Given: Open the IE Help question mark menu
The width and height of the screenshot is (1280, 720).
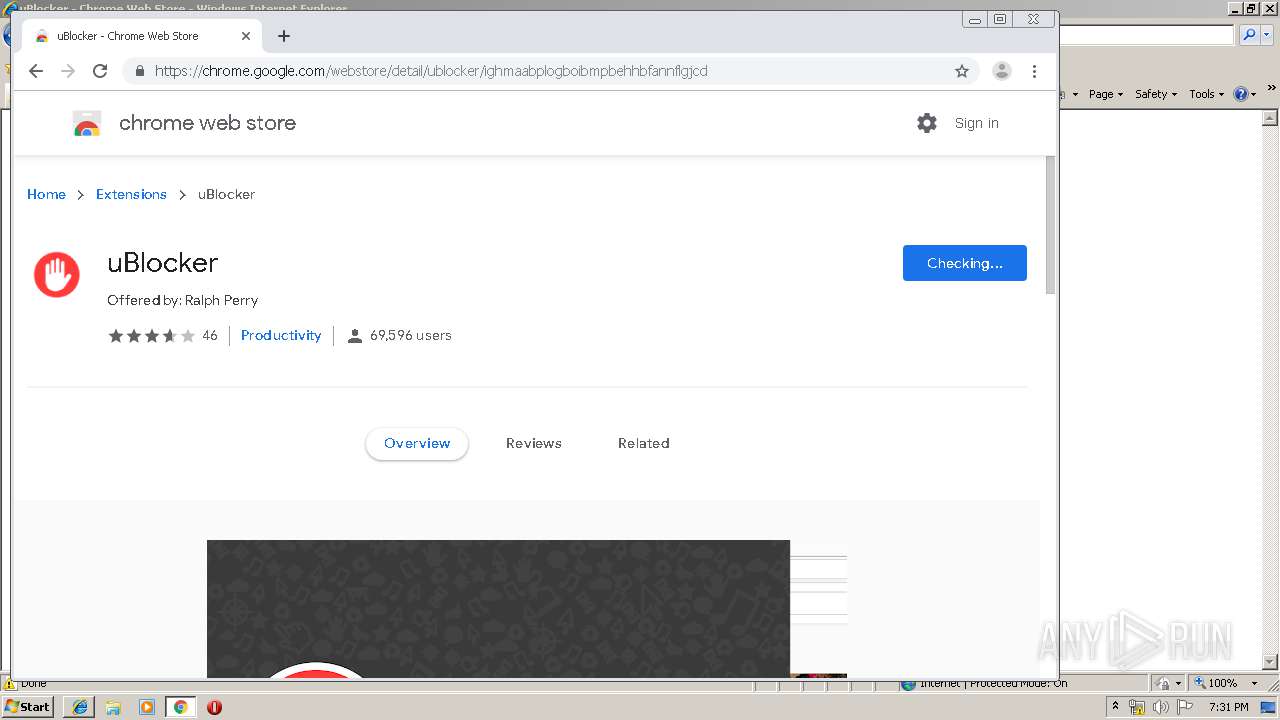Looking at the screenshot, I should [1244, 94].
